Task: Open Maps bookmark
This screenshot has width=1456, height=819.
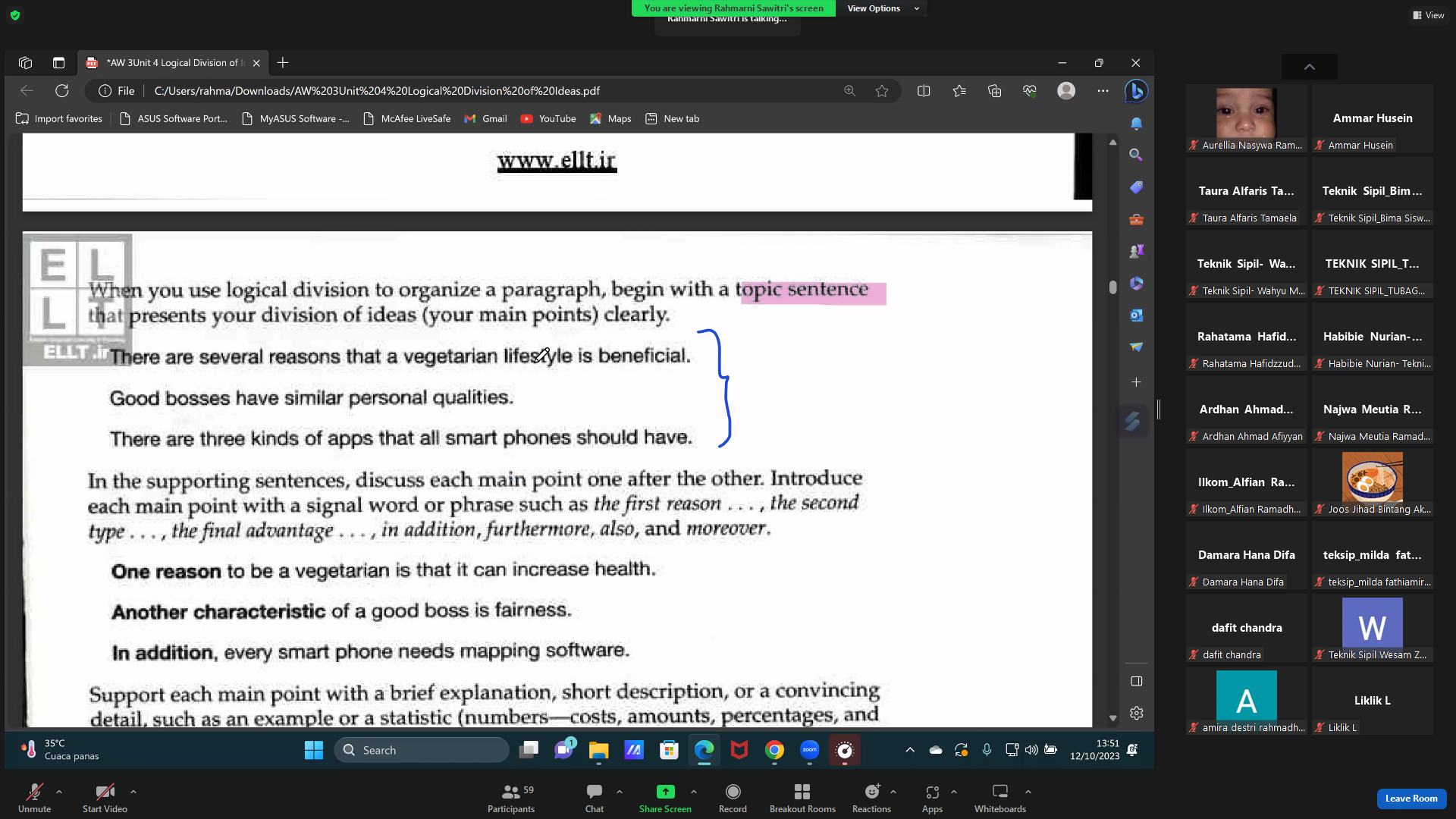Action: 610,119
